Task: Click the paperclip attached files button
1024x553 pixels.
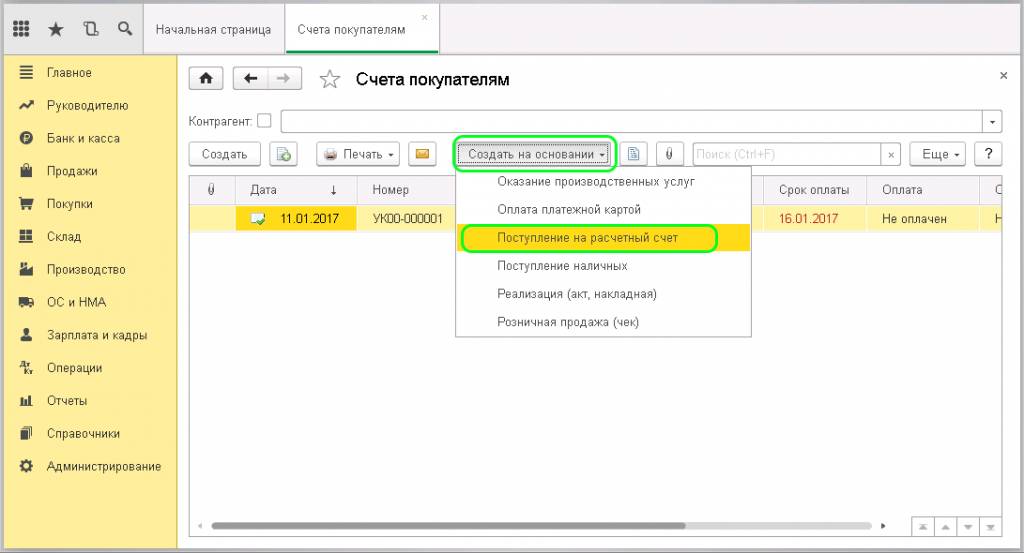Action: click(x=669, y=154)
